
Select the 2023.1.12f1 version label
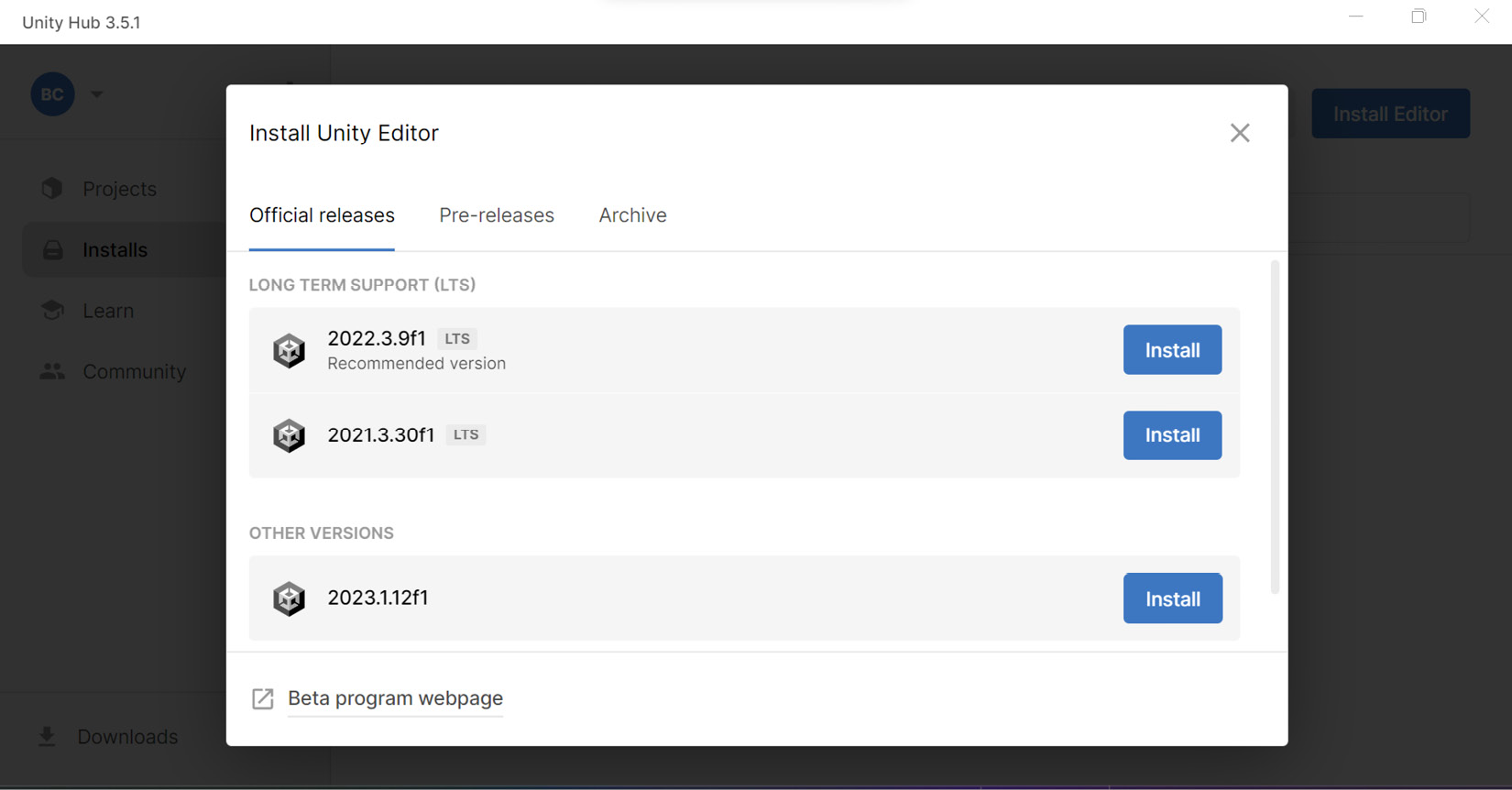pyautogui.click(x=378, y=598)
